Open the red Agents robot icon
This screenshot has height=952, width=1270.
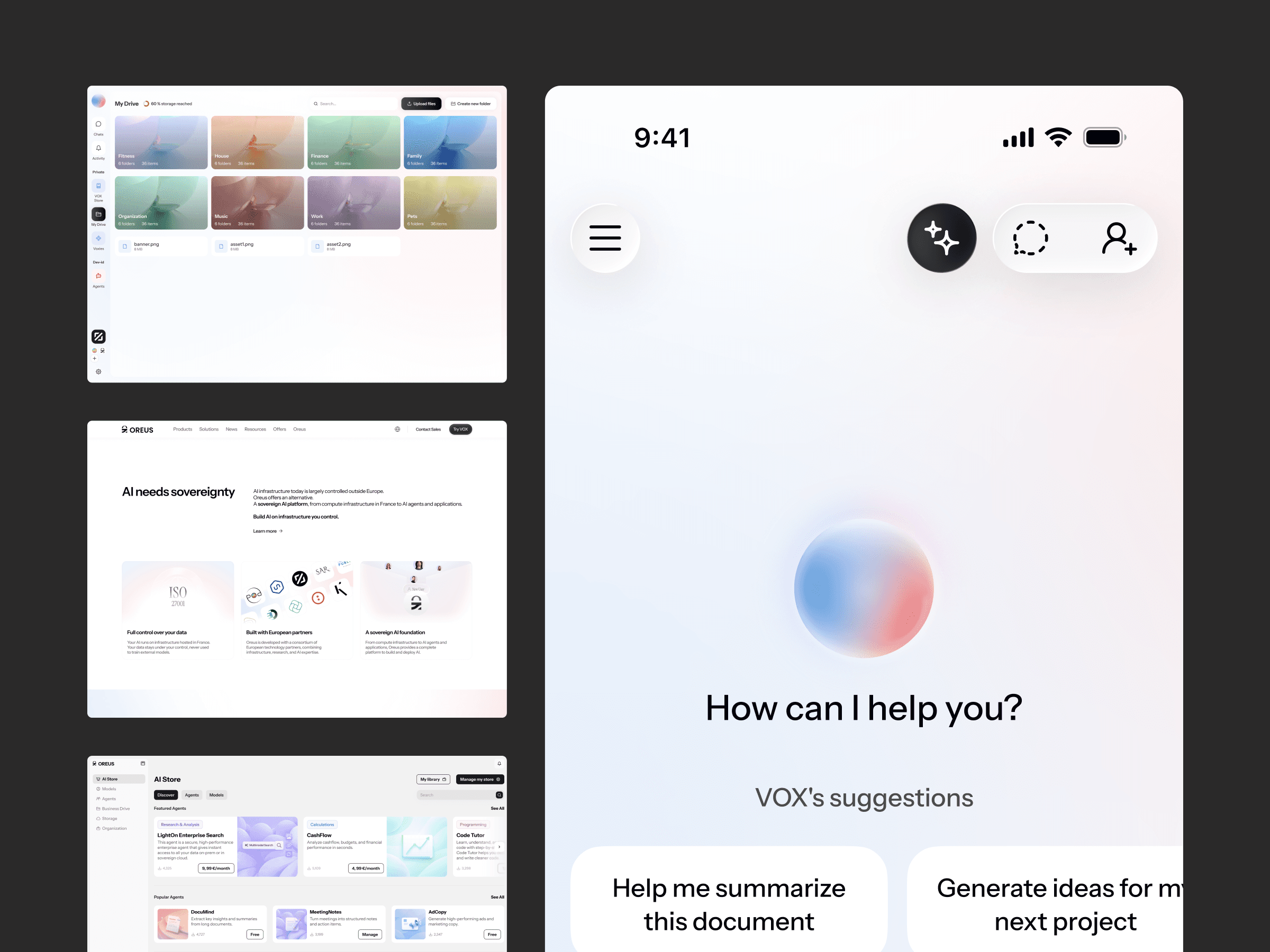point(98,277)
